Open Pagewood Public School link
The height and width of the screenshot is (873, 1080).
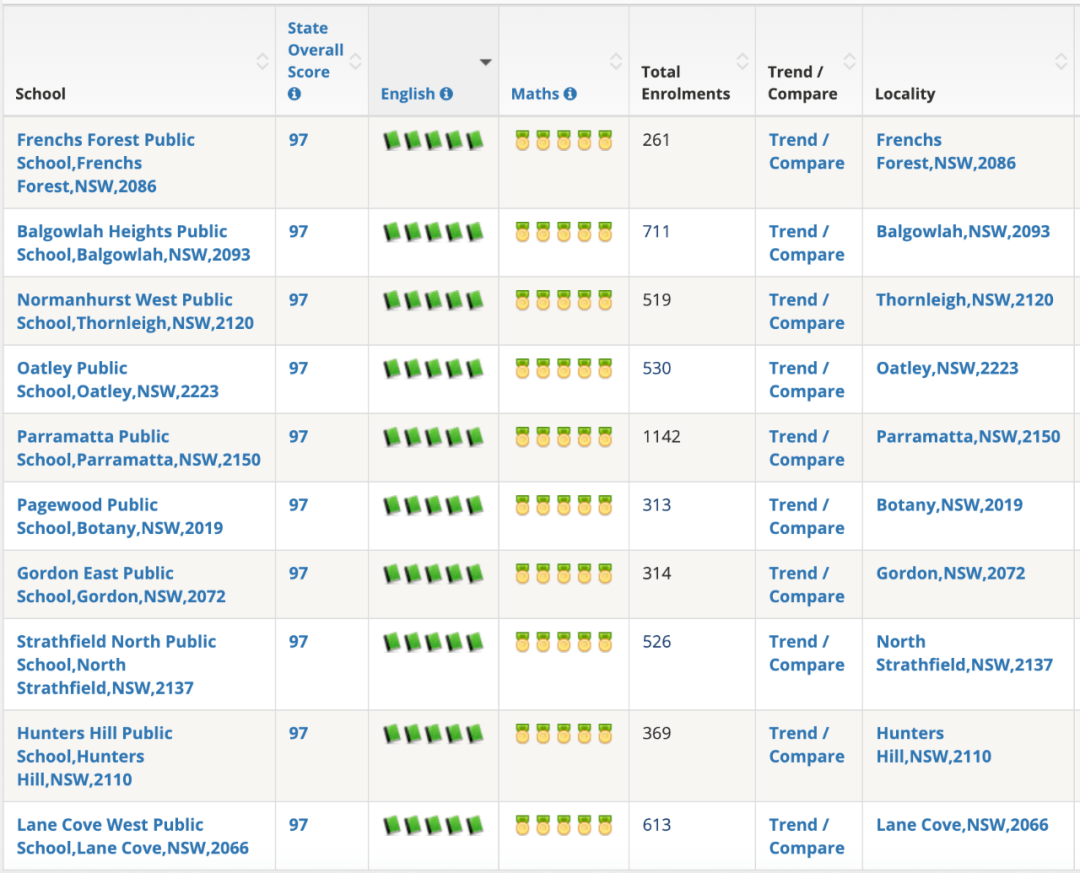[x=120, y=516]
